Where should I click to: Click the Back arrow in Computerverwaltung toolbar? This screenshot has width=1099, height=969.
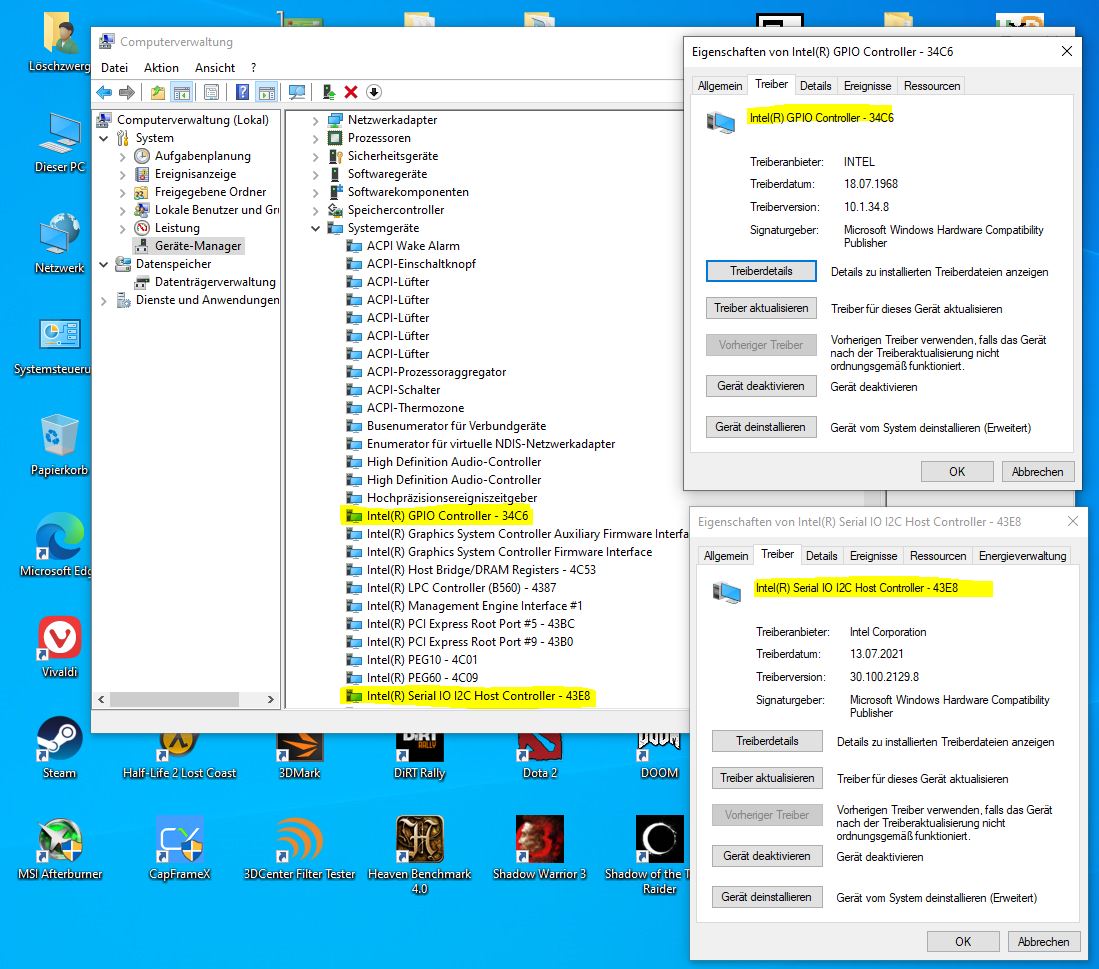pos(104,92)
